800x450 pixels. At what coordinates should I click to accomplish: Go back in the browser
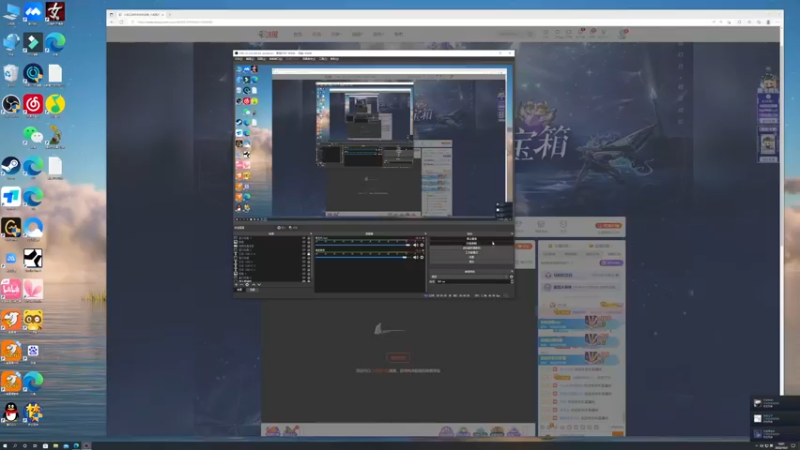pos(112,22)
